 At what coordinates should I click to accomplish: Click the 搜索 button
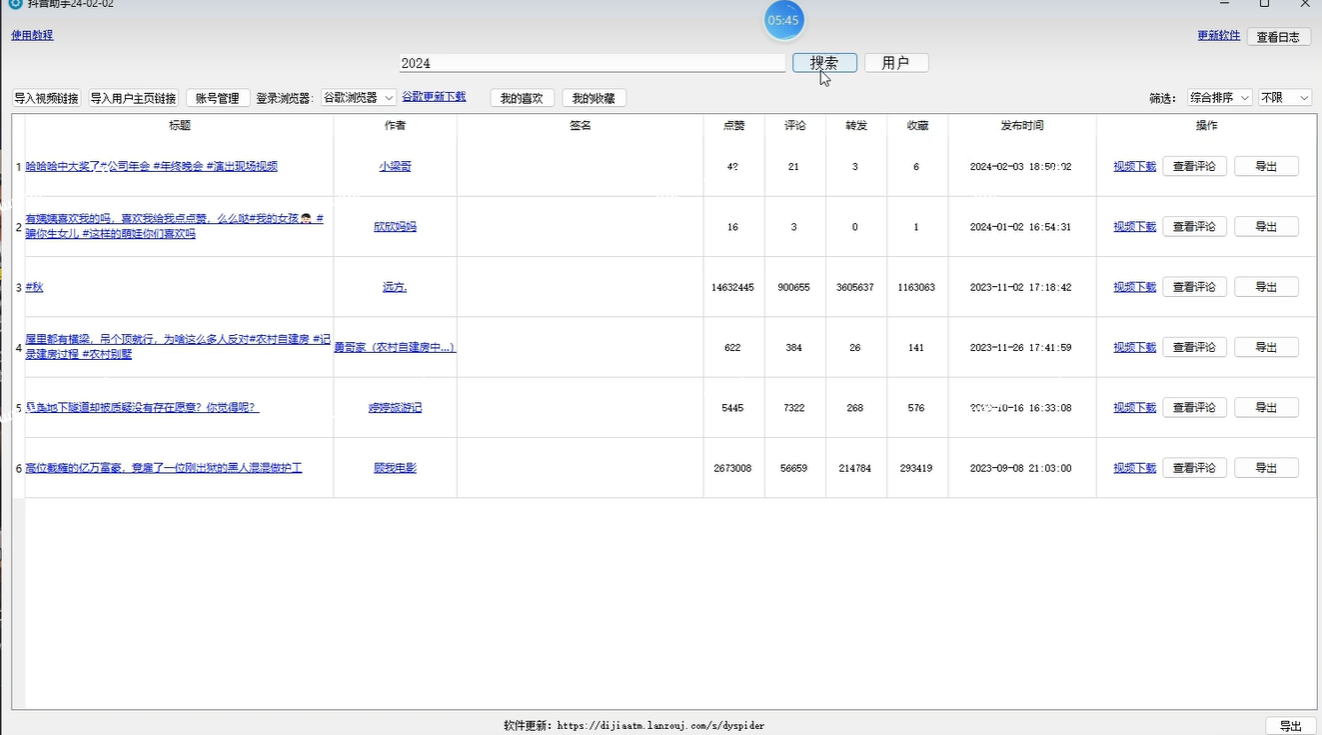coord(825,63)
